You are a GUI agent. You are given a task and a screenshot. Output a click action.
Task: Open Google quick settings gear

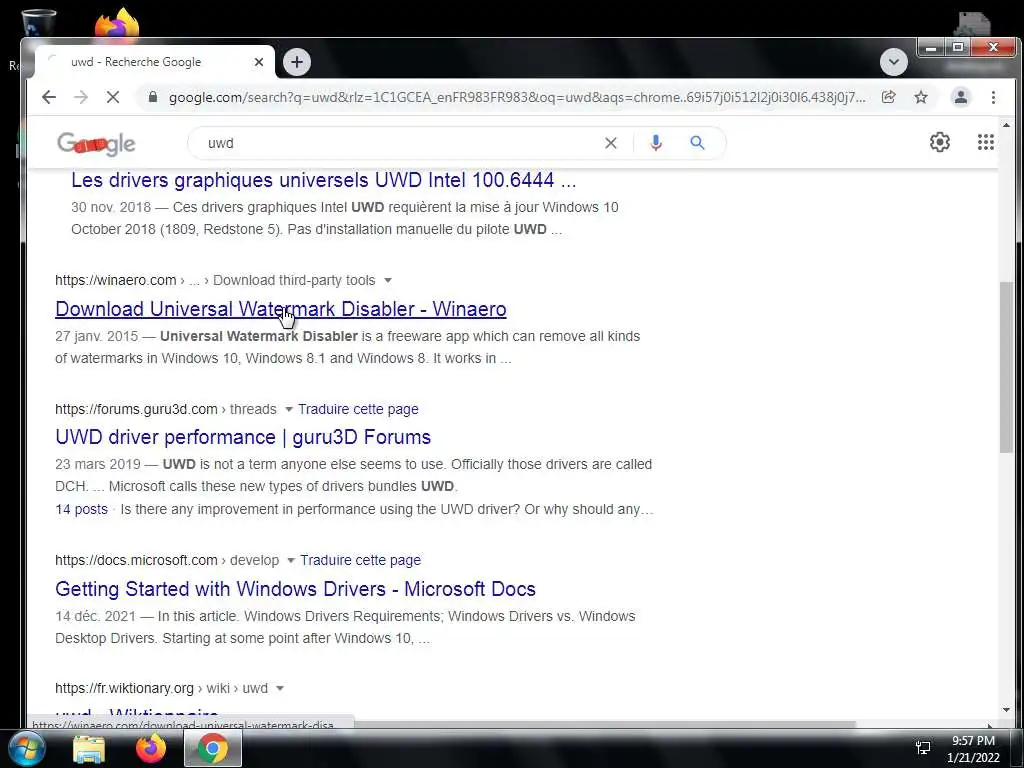tap(940, 142)
